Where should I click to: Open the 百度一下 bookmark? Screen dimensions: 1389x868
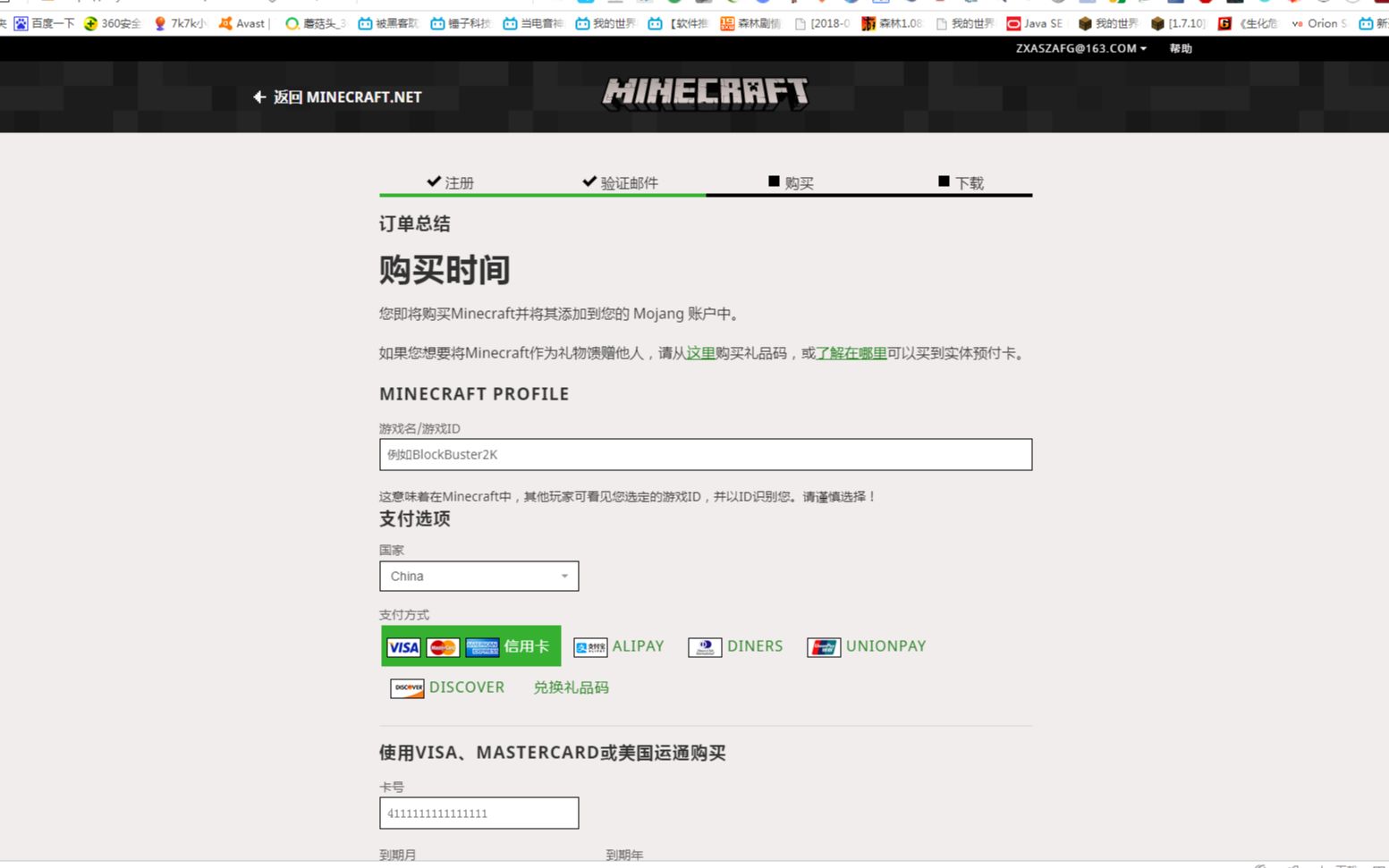click(x=45, y=23)
